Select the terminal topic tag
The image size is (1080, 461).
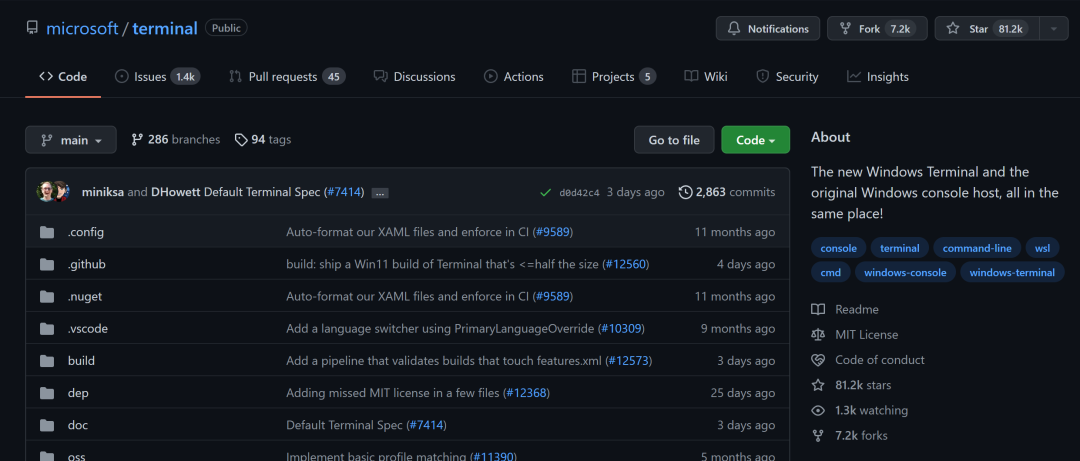click(900, 248)
